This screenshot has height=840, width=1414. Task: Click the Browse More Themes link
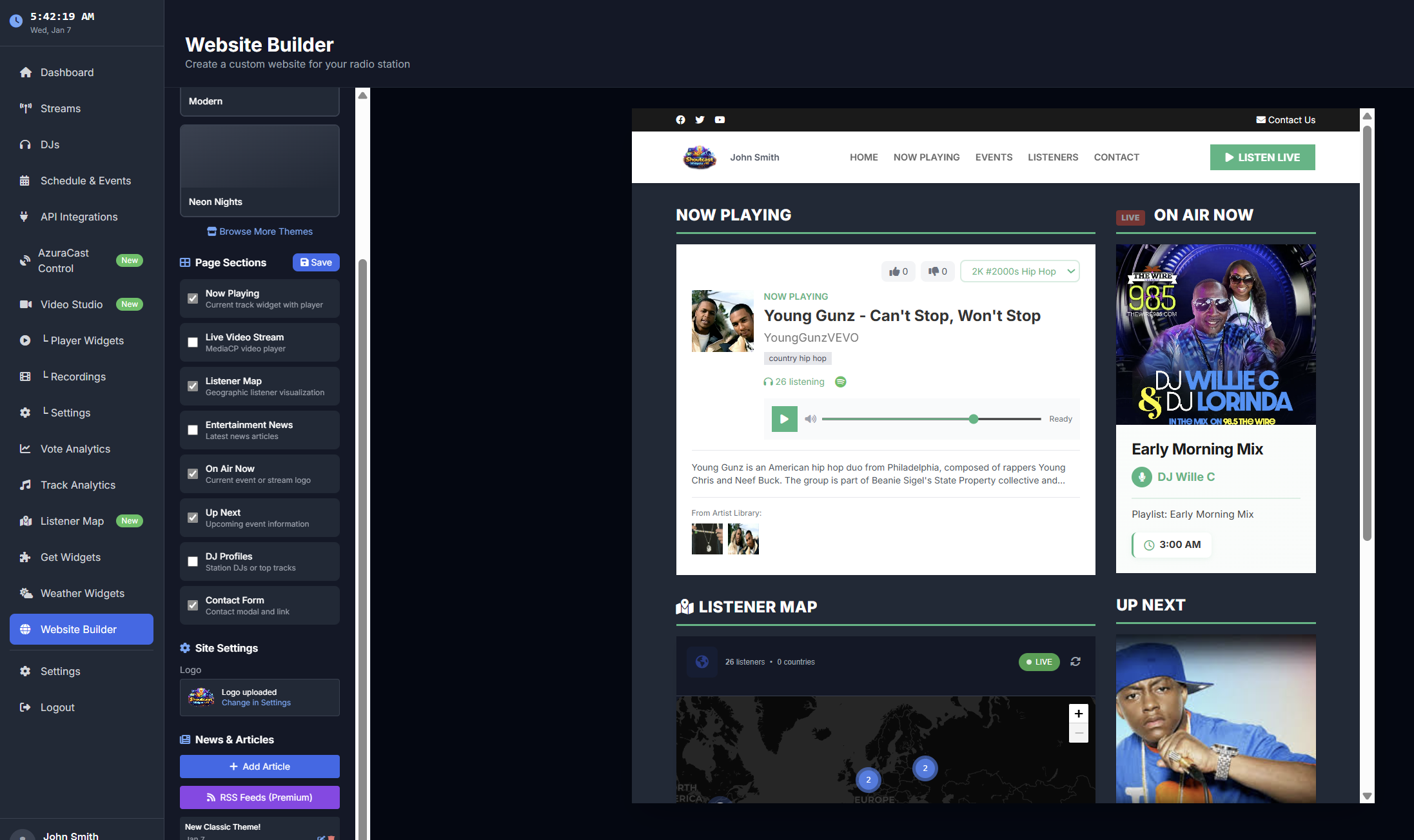coord(260,231)
